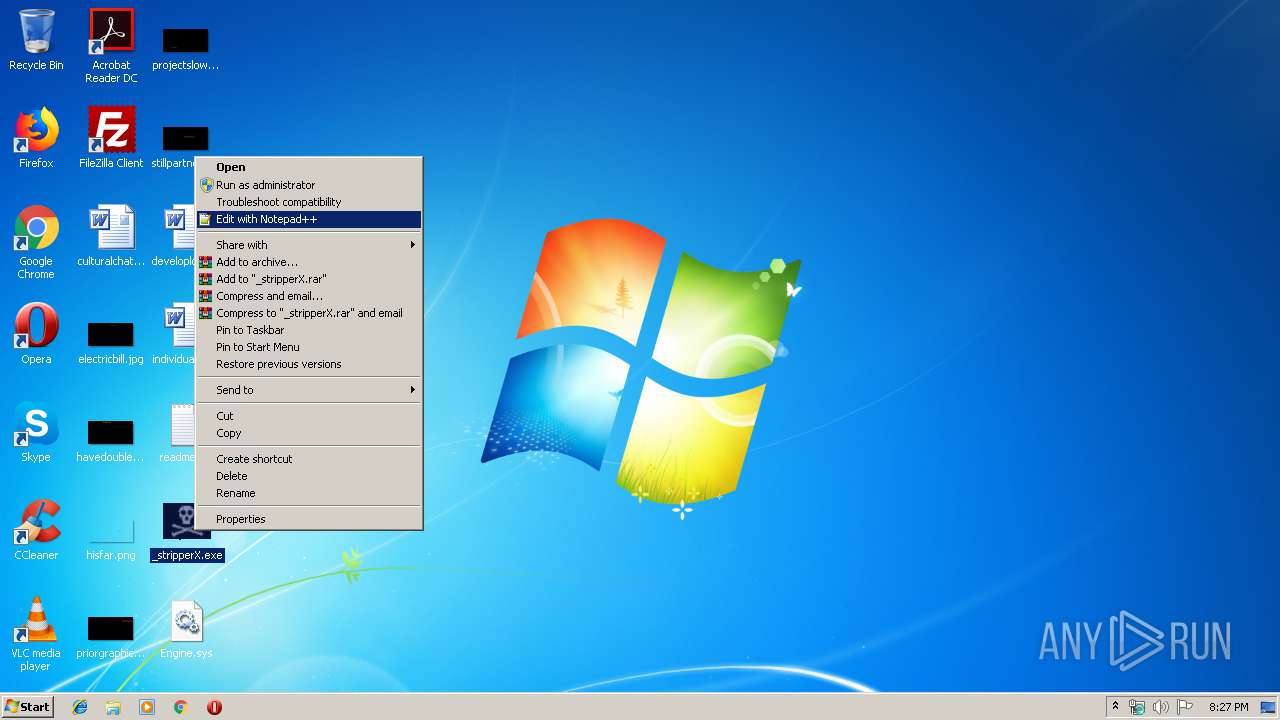Choose Copy in the context menu
The height and width of the screenshot is (720, 1280).
pyautogui.click(x=308, y=433)
